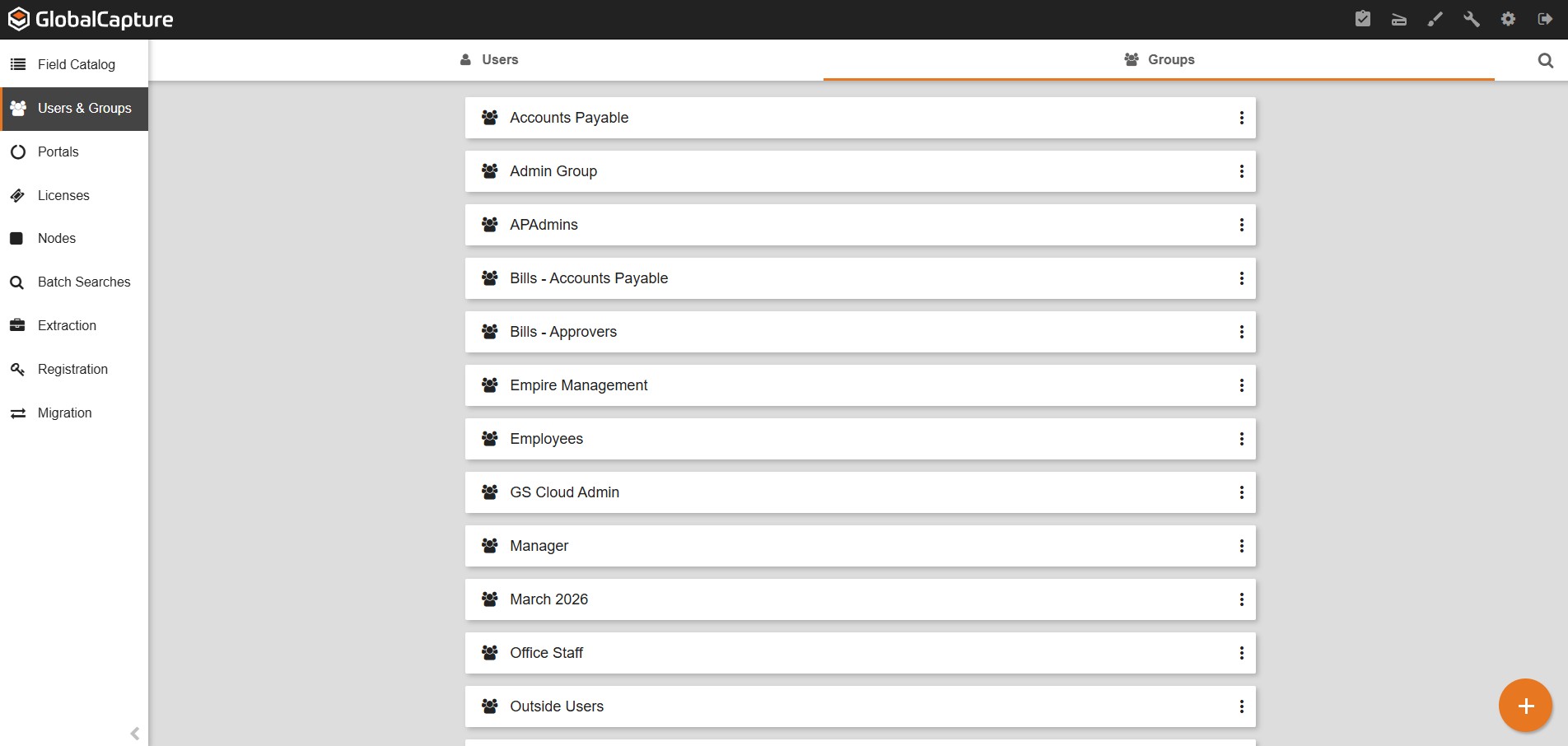Click the logout icon in header
This screenshot has width=1568, height=746.
[x=1545, y=19]
